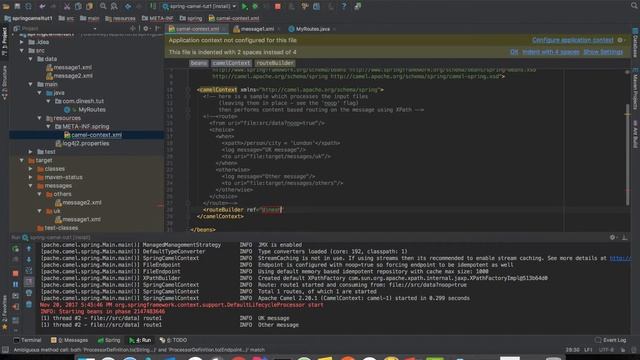
Task: Click the Print icon in Run panel
Action: (29, 293)
